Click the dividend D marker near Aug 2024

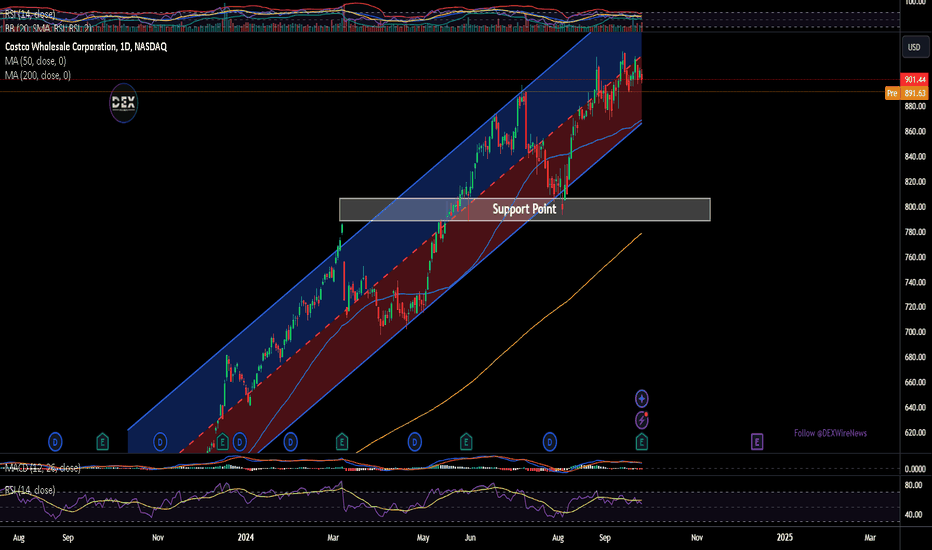(550, 442)
